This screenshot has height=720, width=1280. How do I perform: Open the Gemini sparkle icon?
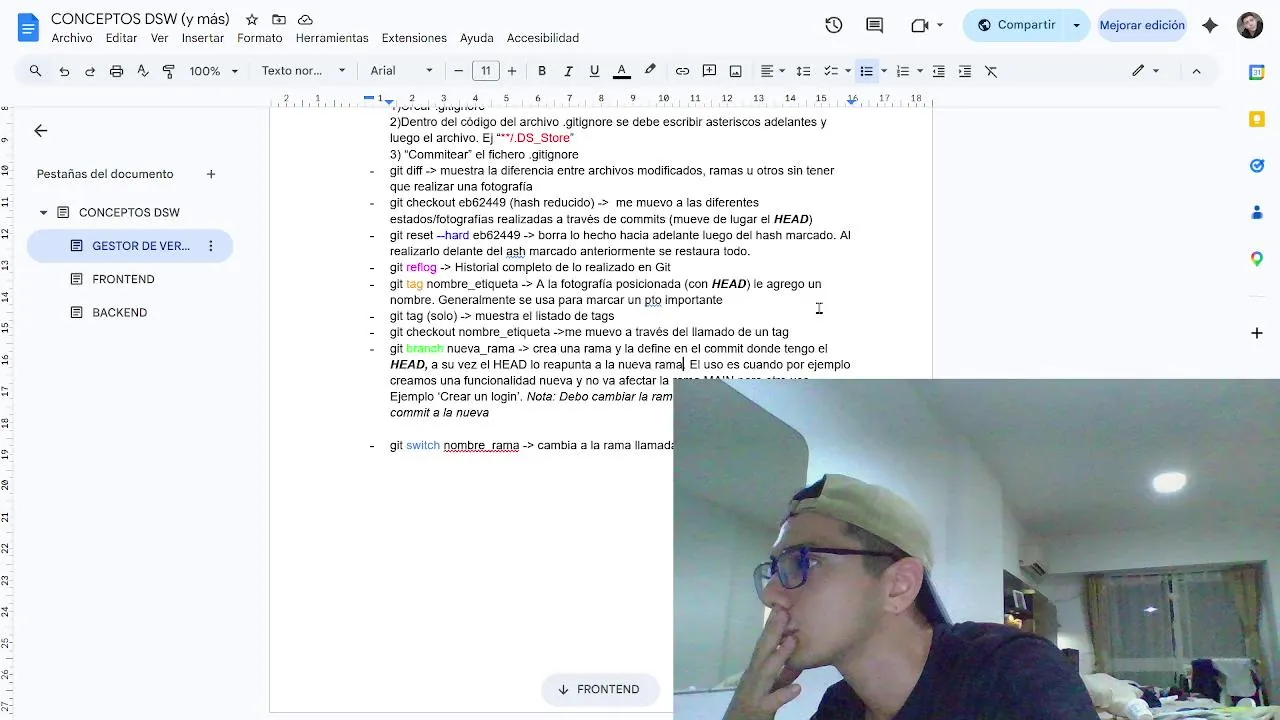coord(1210,25)
